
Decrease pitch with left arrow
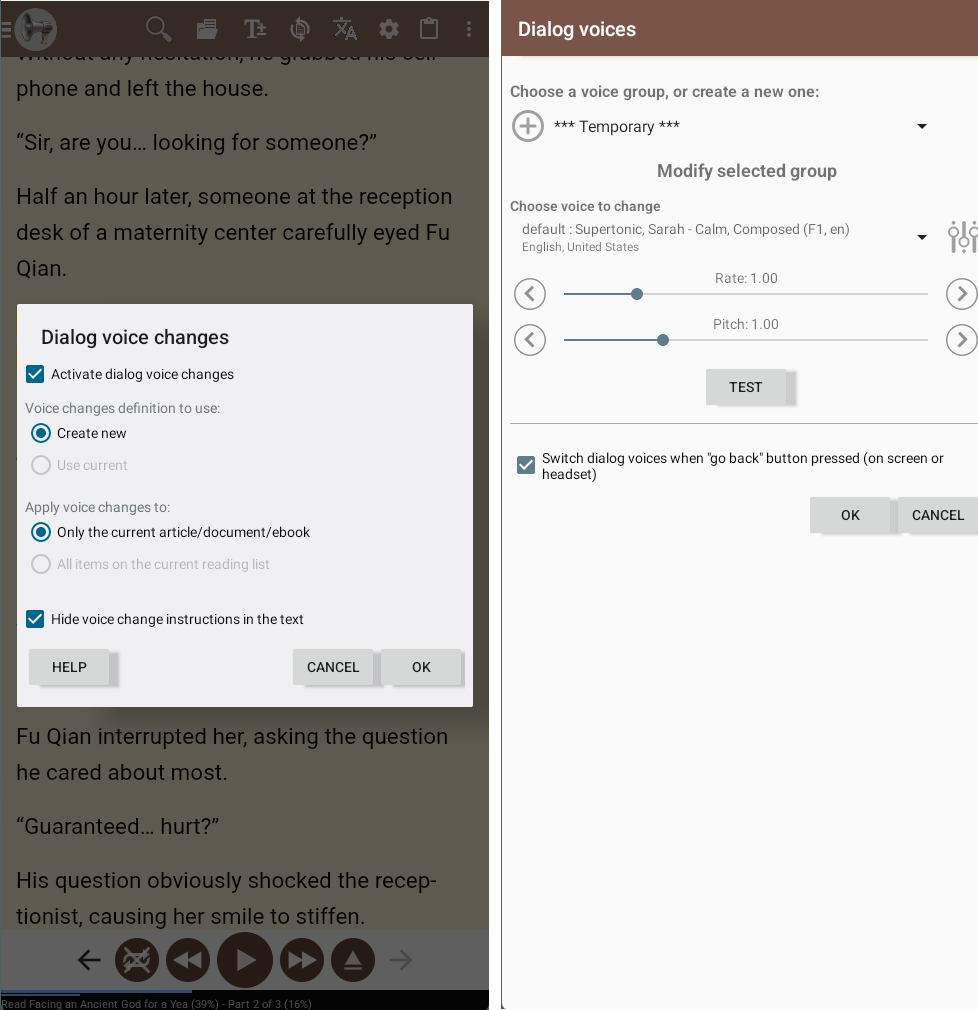pyautogui.click(x=530, y=340)
